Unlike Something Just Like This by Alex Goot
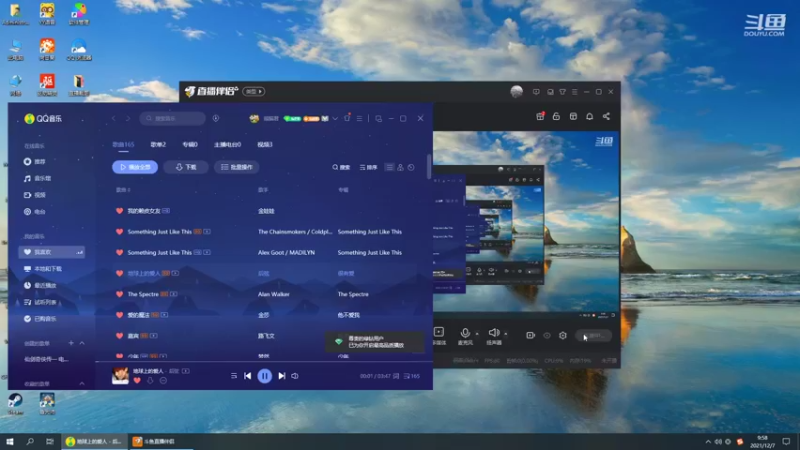 tap(119, 253)
